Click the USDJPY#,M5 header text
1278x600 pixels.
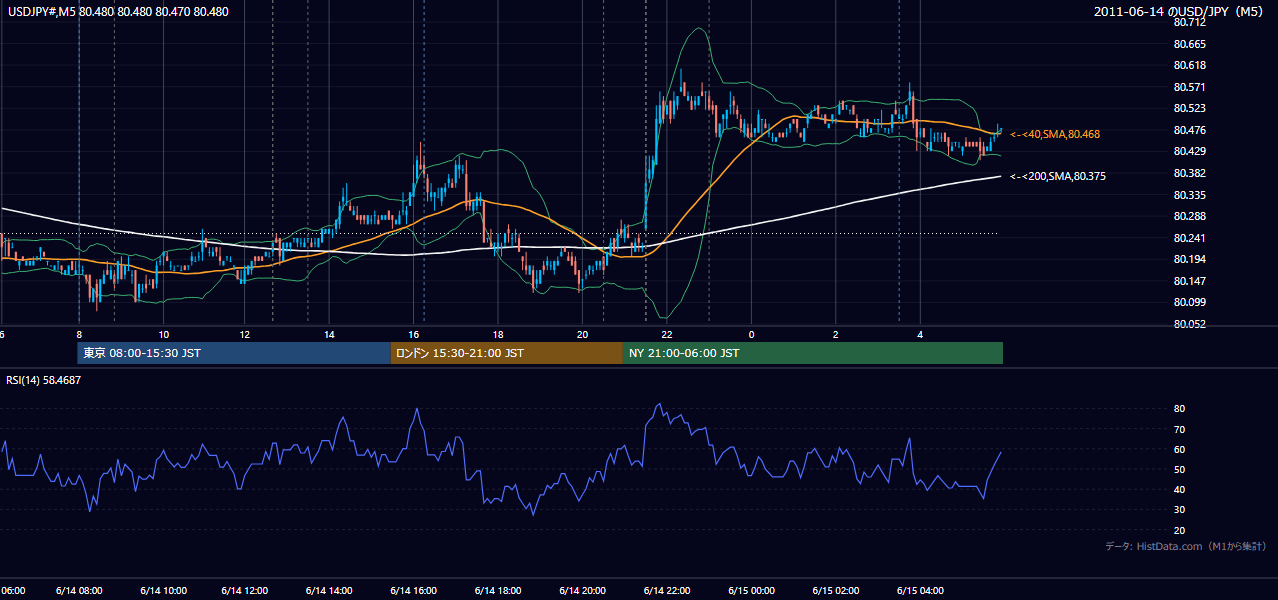(x=117, y=12)
